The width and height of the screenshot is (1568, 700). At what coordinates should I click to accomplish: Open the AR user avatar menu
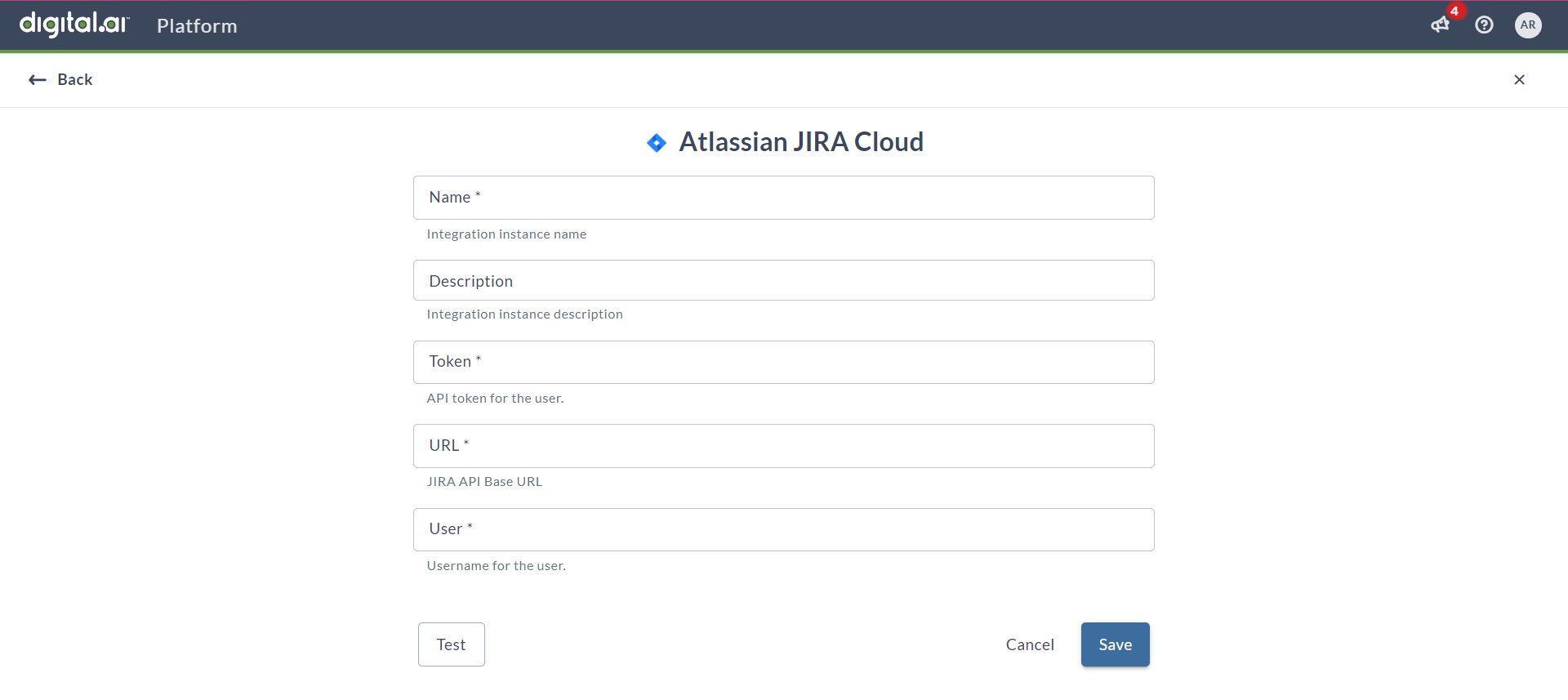point(1528,25)
